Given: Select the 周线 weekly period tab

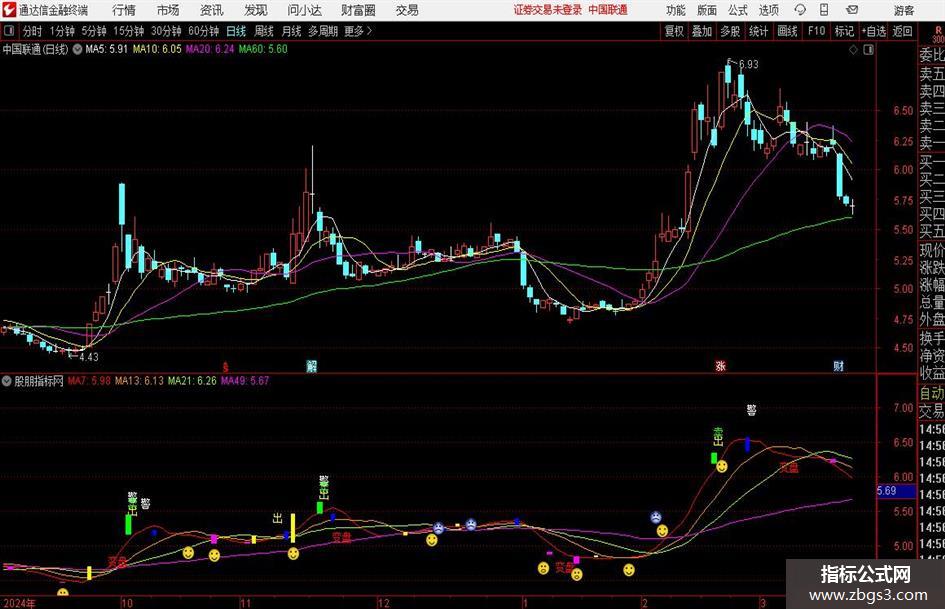Looking at the screenshot, I should [264, 31].
